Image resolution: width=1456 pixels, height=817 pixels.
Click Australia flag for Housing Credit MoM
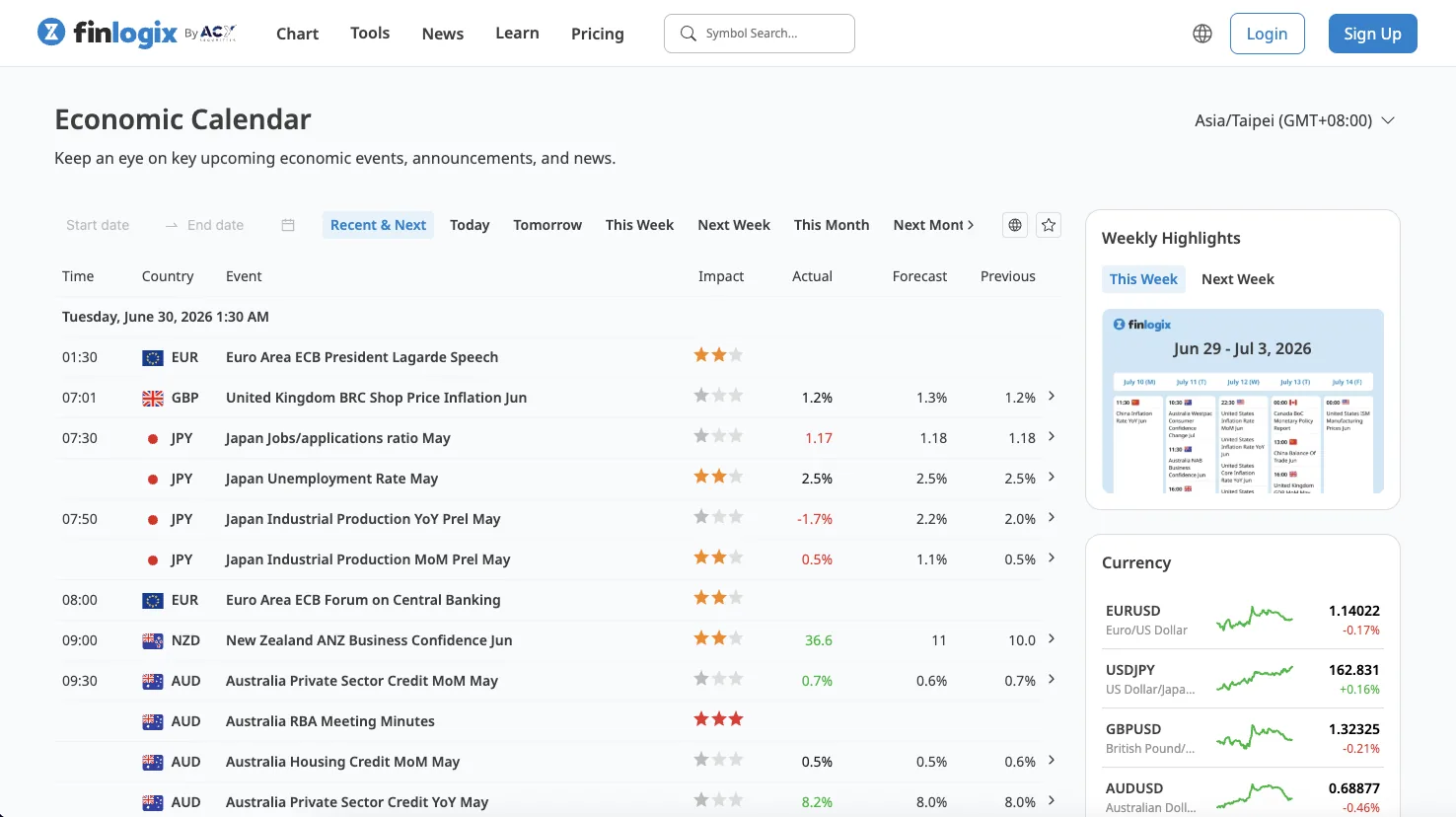tap(153, 762)
